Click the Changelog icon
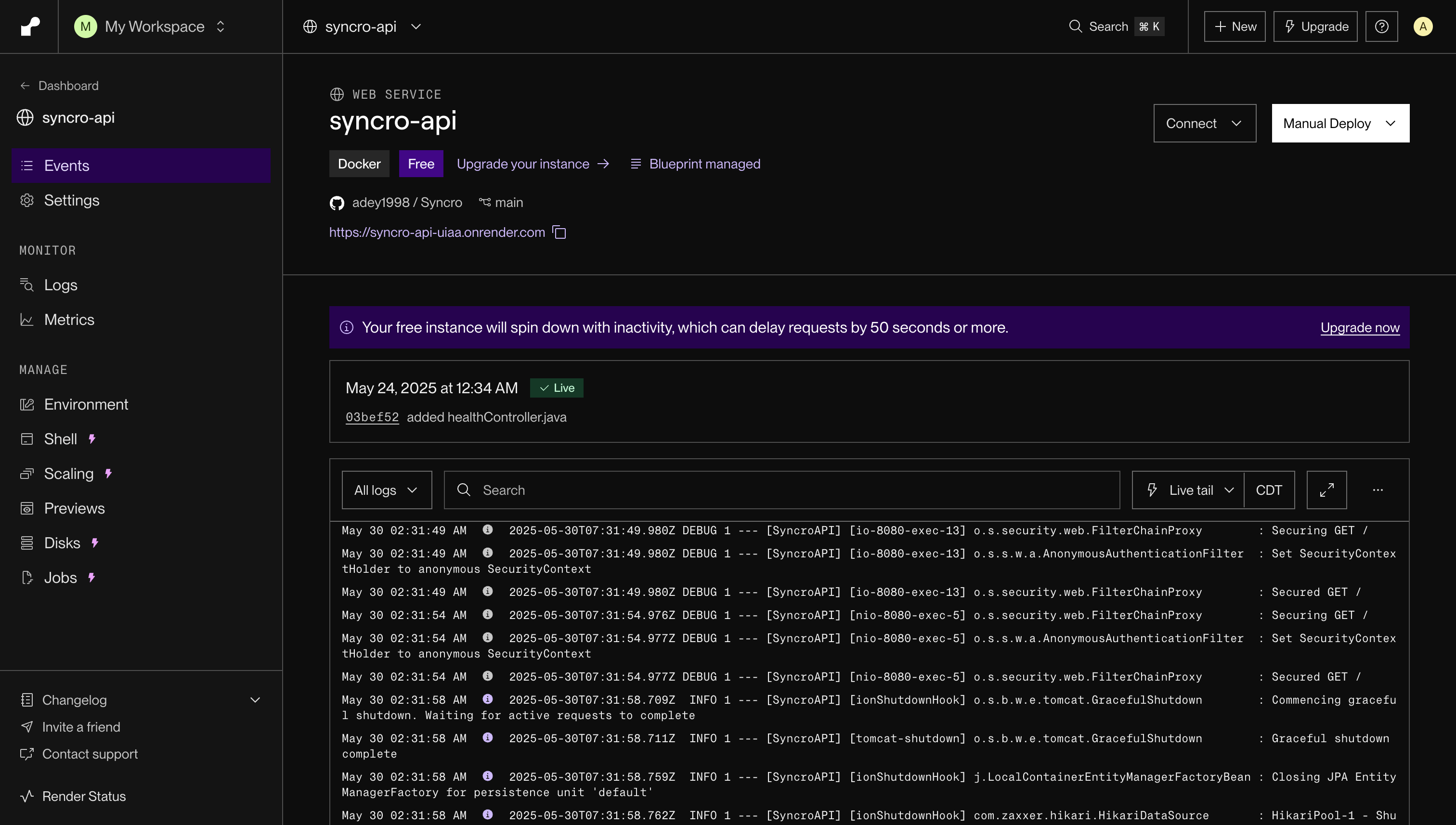 [x=26, y=700]
